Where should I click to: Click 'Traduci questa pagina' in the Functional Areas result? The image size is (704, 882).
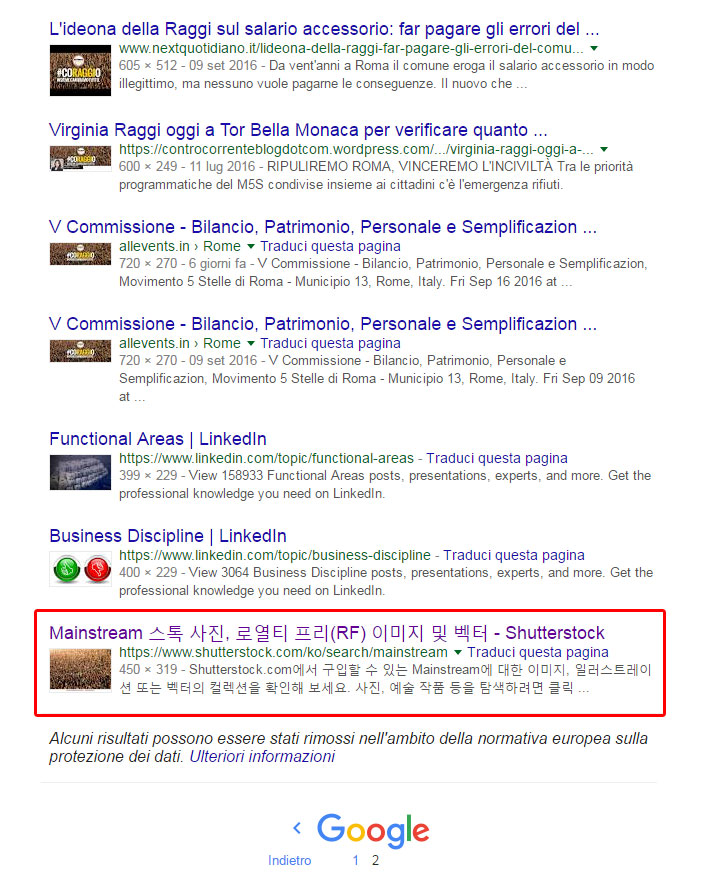point(497,458)
